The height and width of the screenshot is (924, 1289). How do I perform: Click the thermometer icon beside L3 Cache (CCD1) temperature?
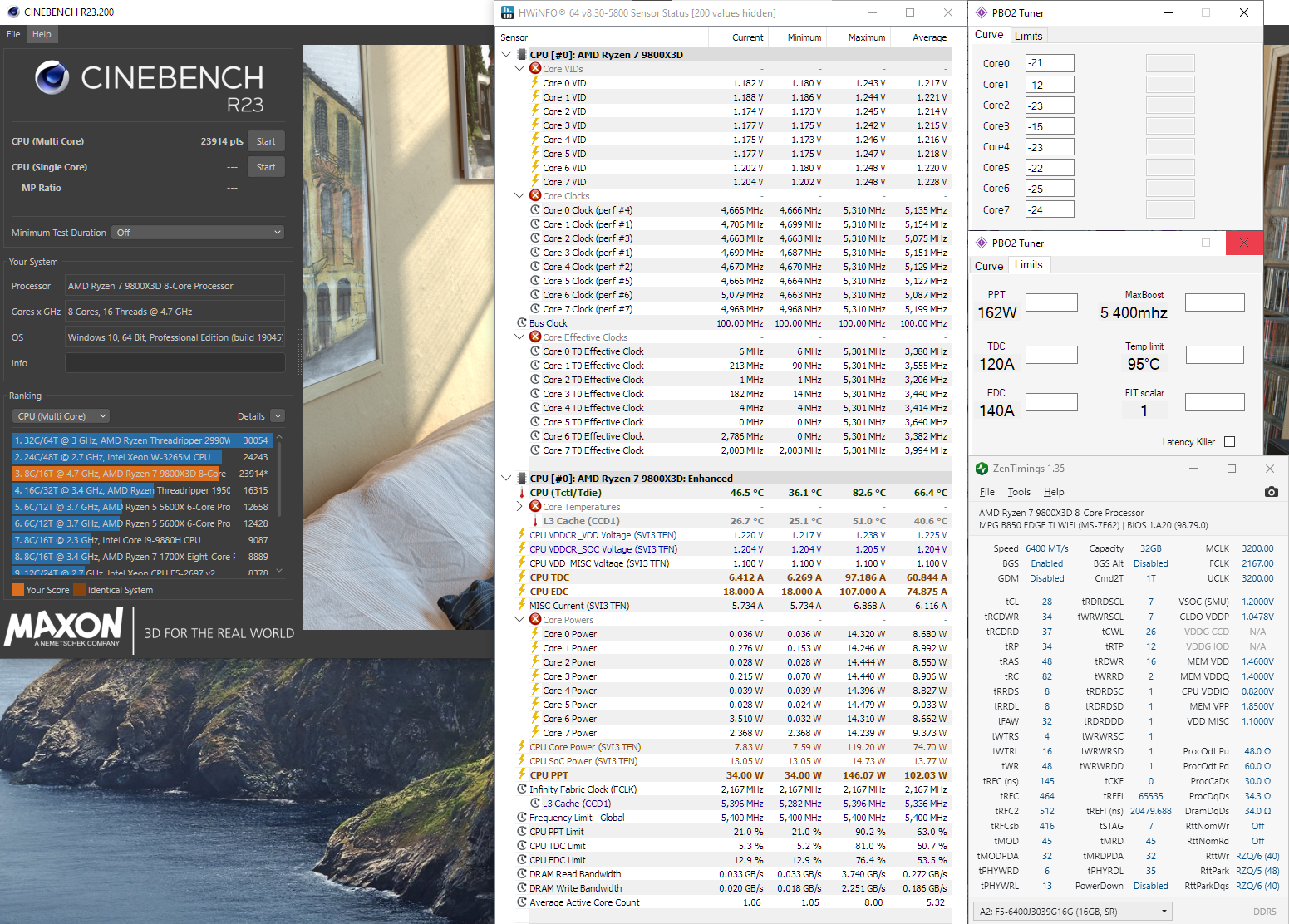[535, 521]
